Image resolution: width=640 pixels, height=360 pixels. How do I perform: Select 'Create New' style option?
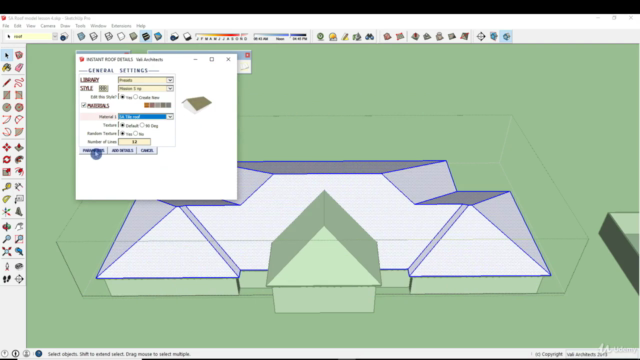(136, 97)
